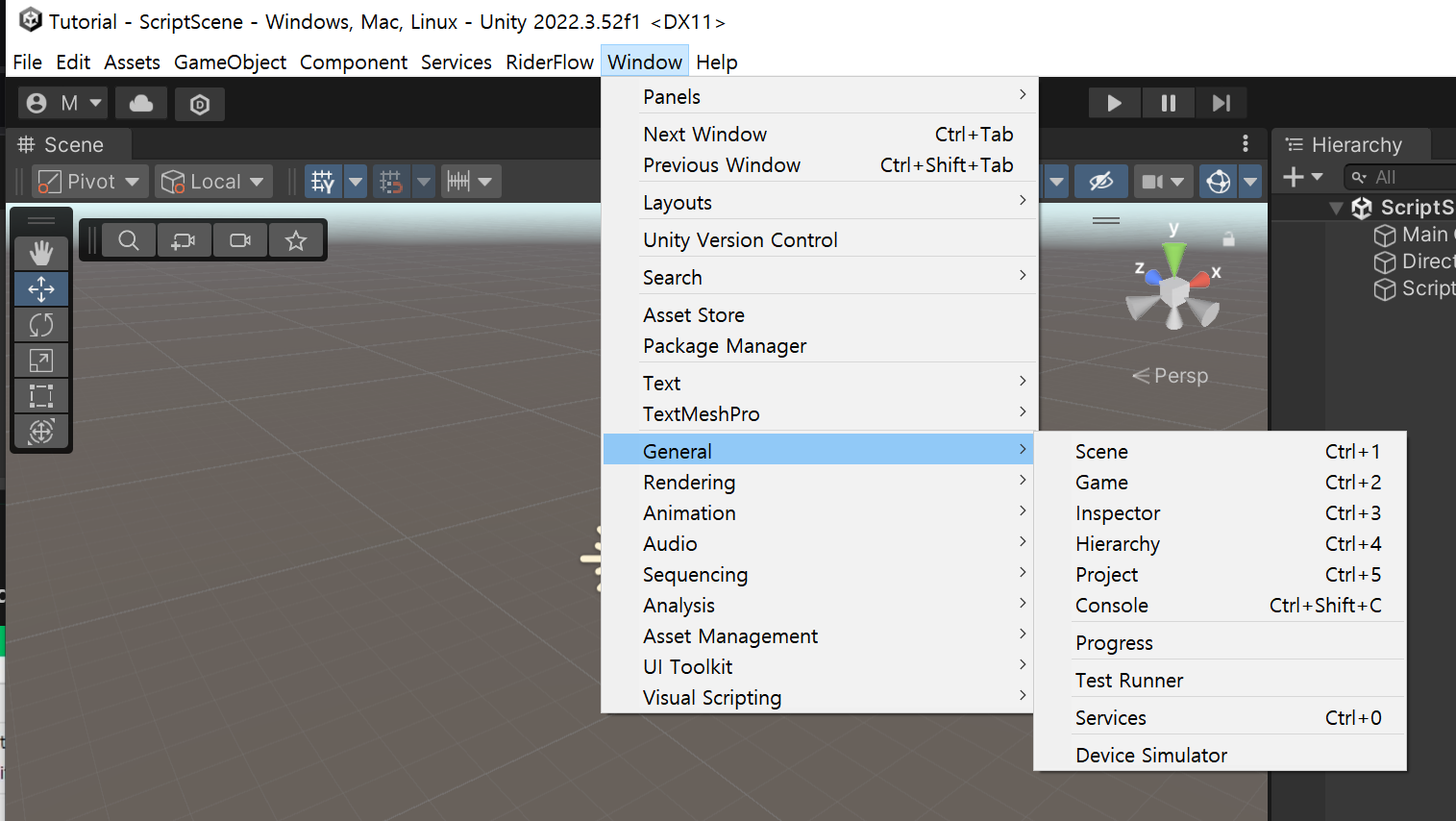Click the Scene camera settings icon
The image size is (1456, 821).
[x=1152, y=181]
